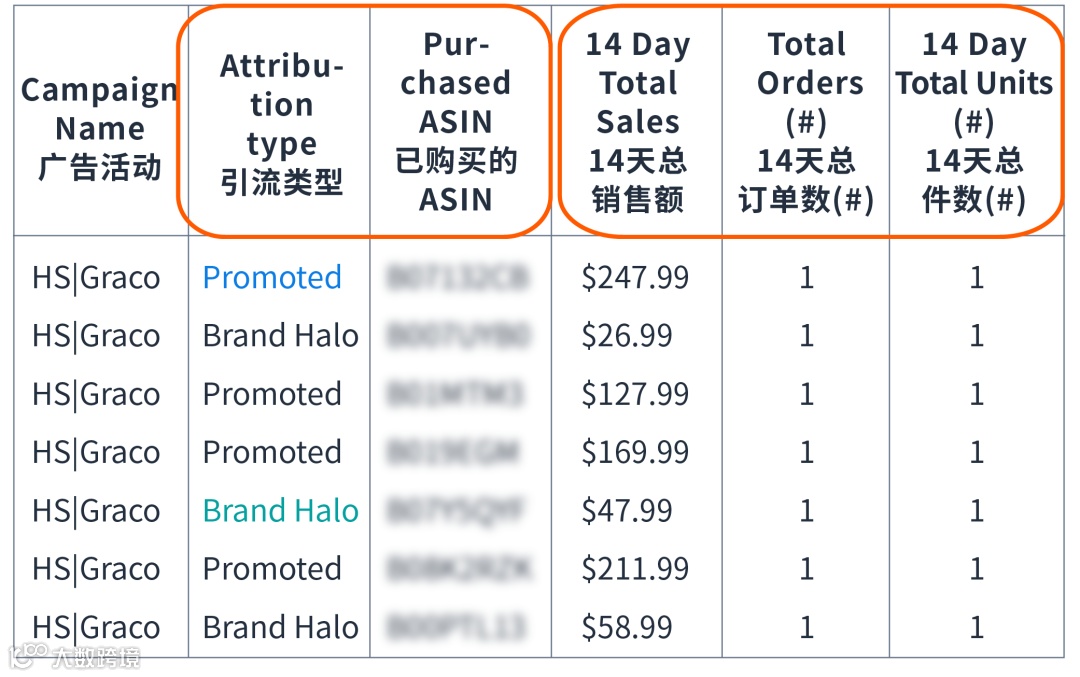Select the blurred ASIN in the $58.99 row

456,628
